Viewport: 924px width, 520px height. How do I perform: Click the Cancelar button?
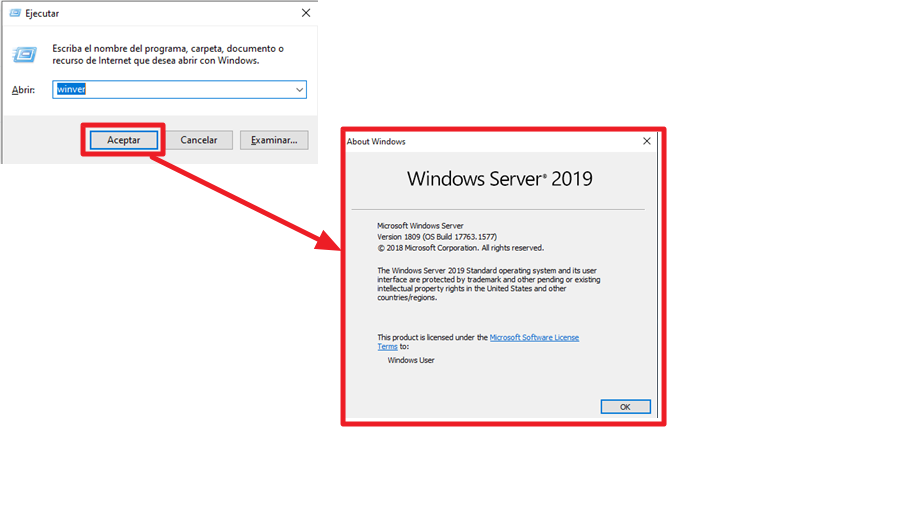tap(199, 140)
